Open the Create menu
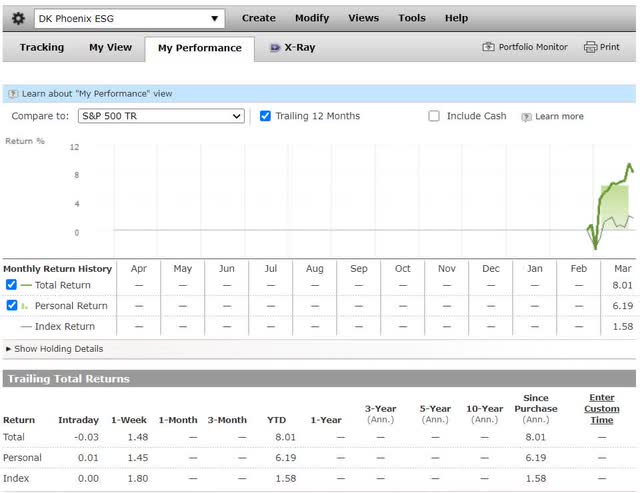Viewport: 640px width, 493px height. [259, 18]
